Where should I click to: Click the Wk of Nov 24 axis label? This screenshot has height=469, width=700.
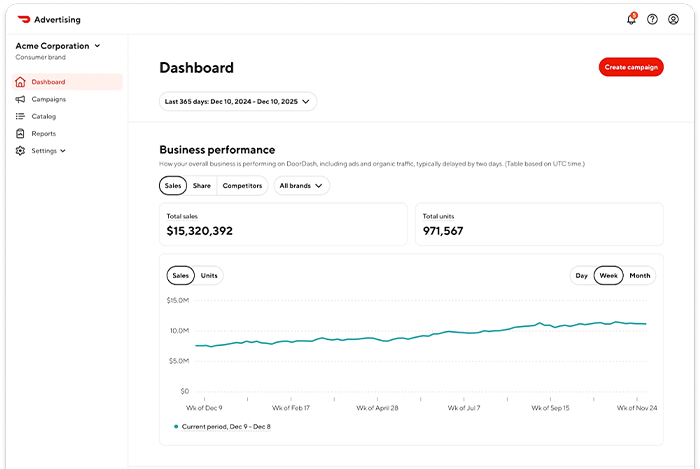[x=637, y=408]
